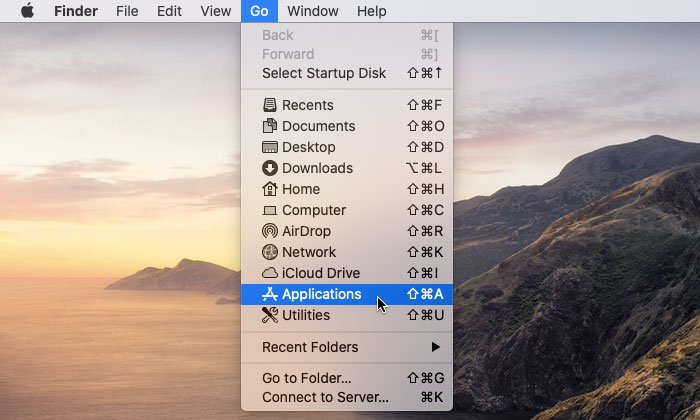
Task: Select the AirDrop text label
Action: coord(306,231)
